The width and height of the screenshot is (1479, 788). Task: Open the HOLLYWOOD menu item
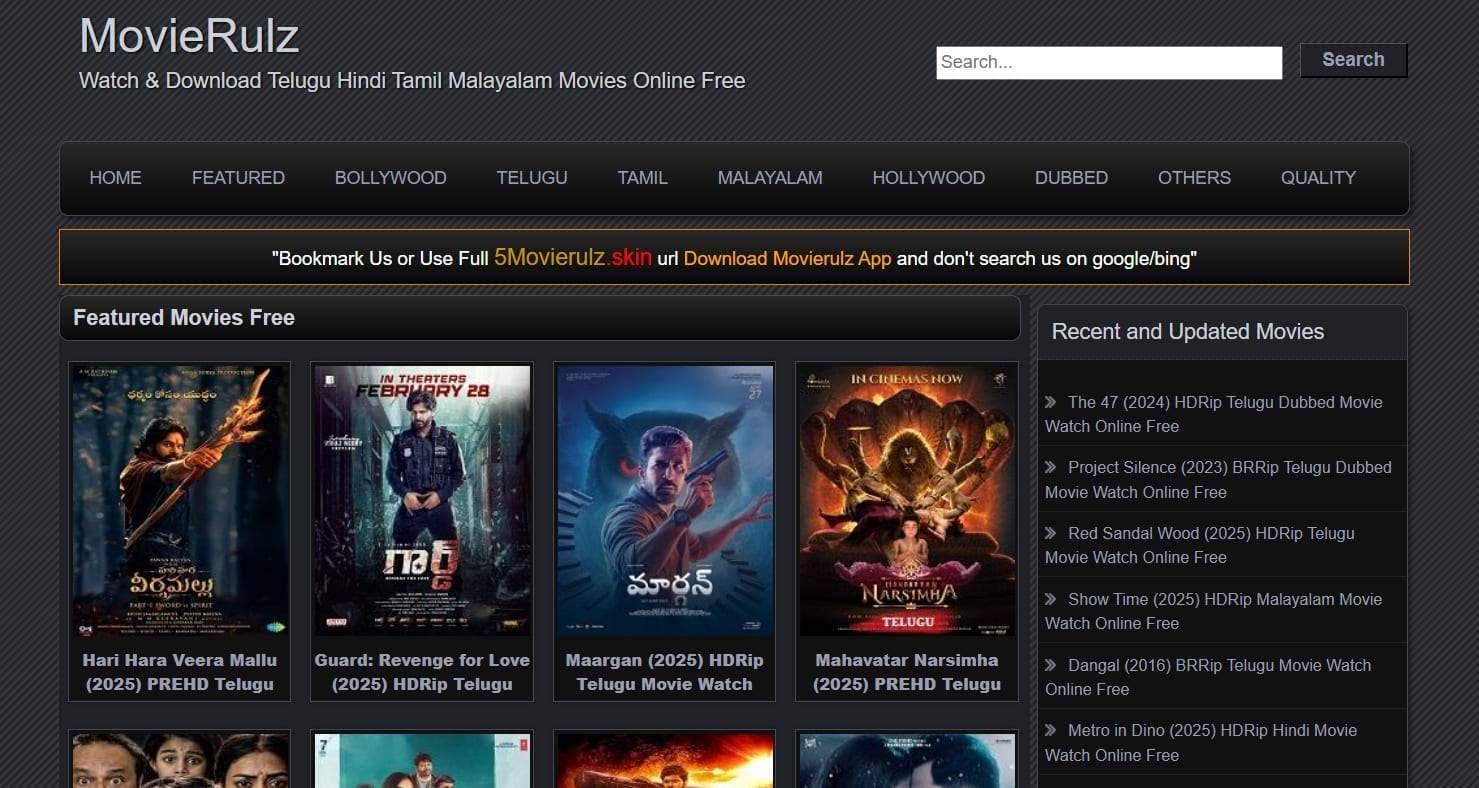pyautogui.click(x=928, y=178)
